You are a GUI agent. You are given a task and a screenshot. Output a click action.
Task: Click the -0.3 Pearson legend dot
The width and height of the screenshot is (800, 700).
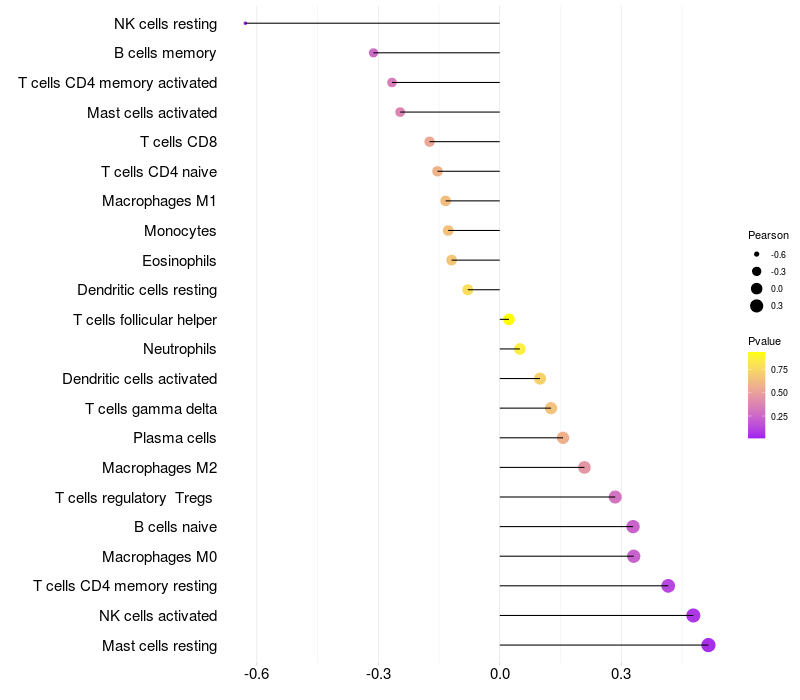click(x=757, y=271)
